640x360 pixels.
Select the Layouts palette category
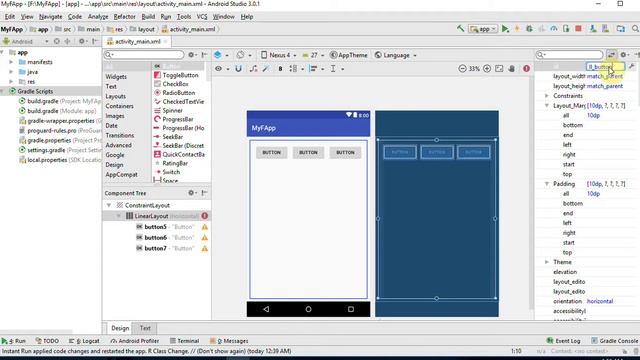[x=116, y=96]
